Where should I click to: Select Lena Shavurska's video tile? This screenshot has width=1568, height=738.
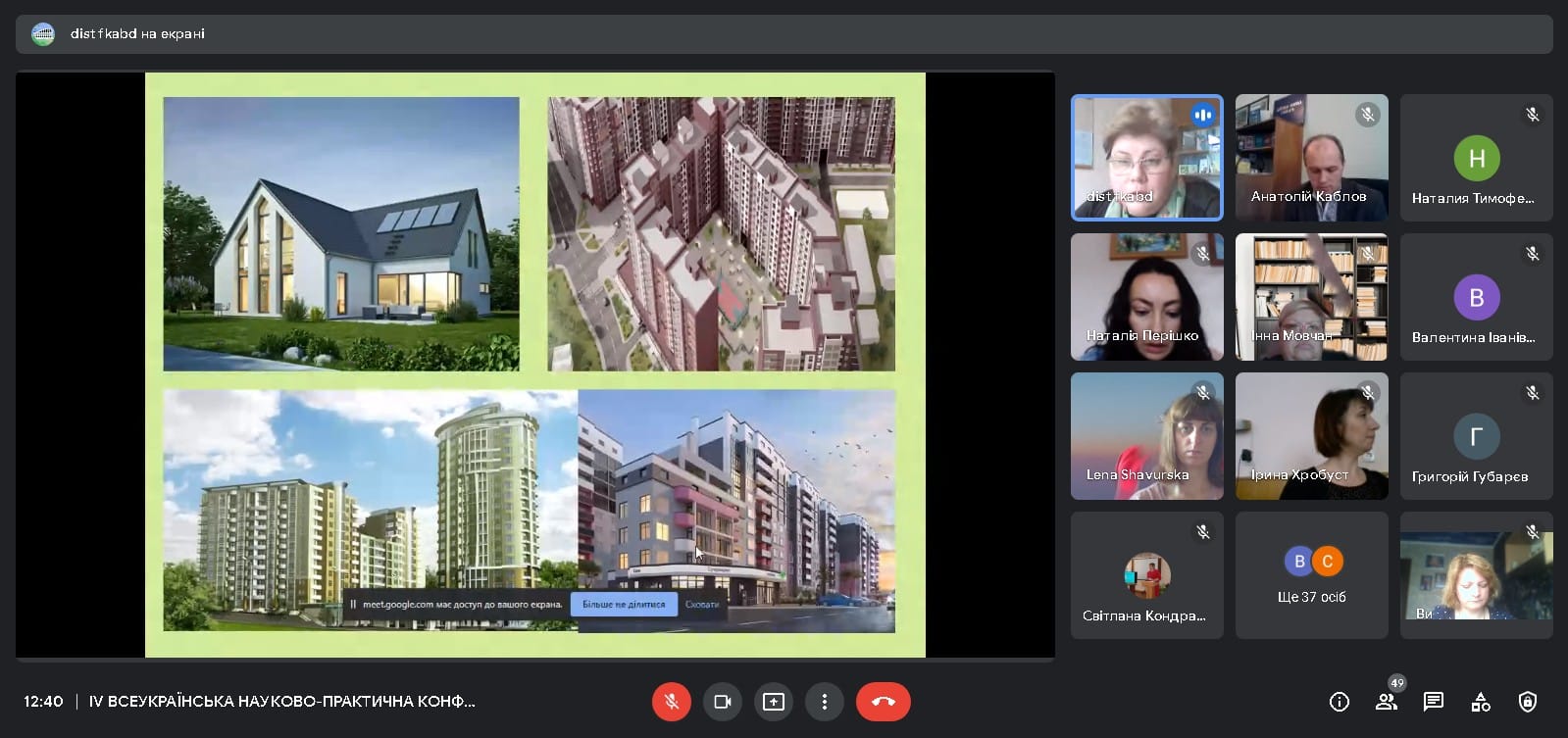pyautogui.click(x=1147, y=436)
